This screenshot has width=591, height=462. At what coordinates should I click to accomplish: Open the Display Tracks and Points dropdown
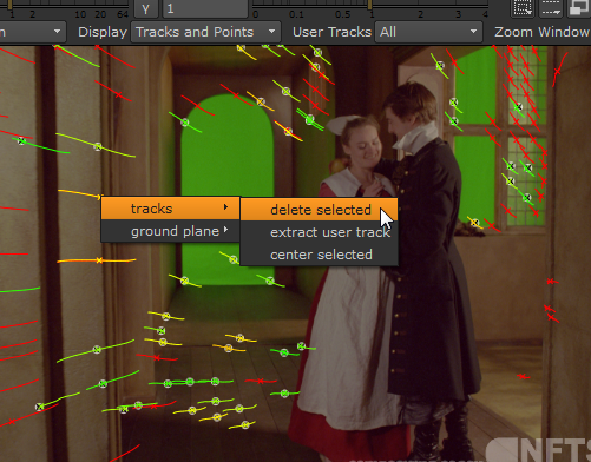tap(206, 32)
